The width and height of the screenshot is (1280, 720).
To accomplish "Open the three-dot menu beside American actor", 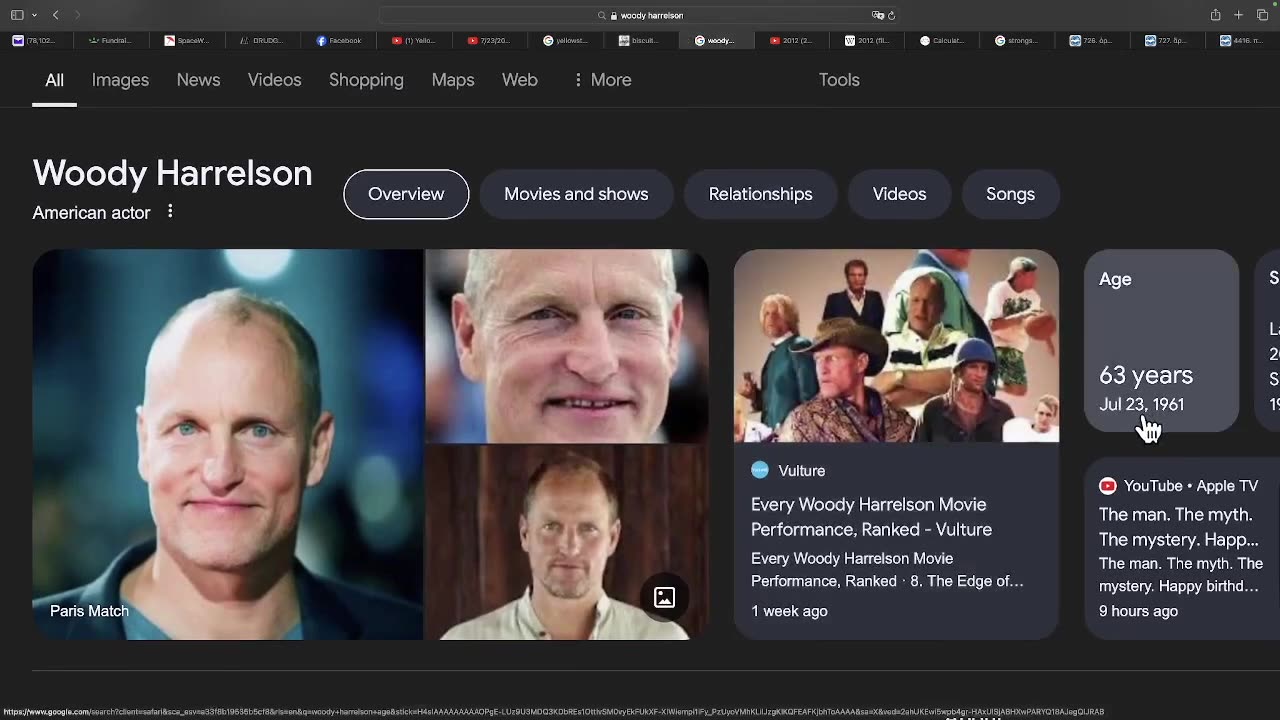I will click(x=170, y=212).
